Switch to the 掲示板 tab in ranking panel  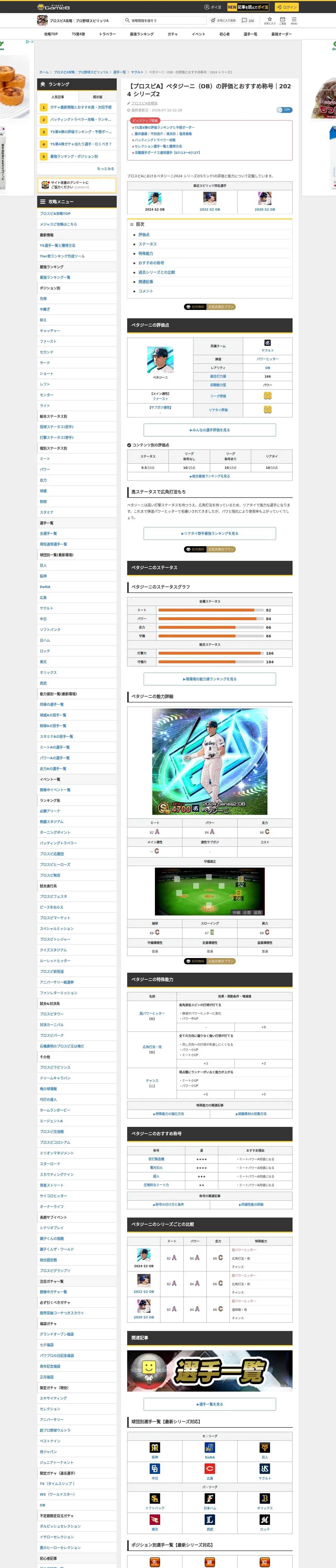click(97, 97)
